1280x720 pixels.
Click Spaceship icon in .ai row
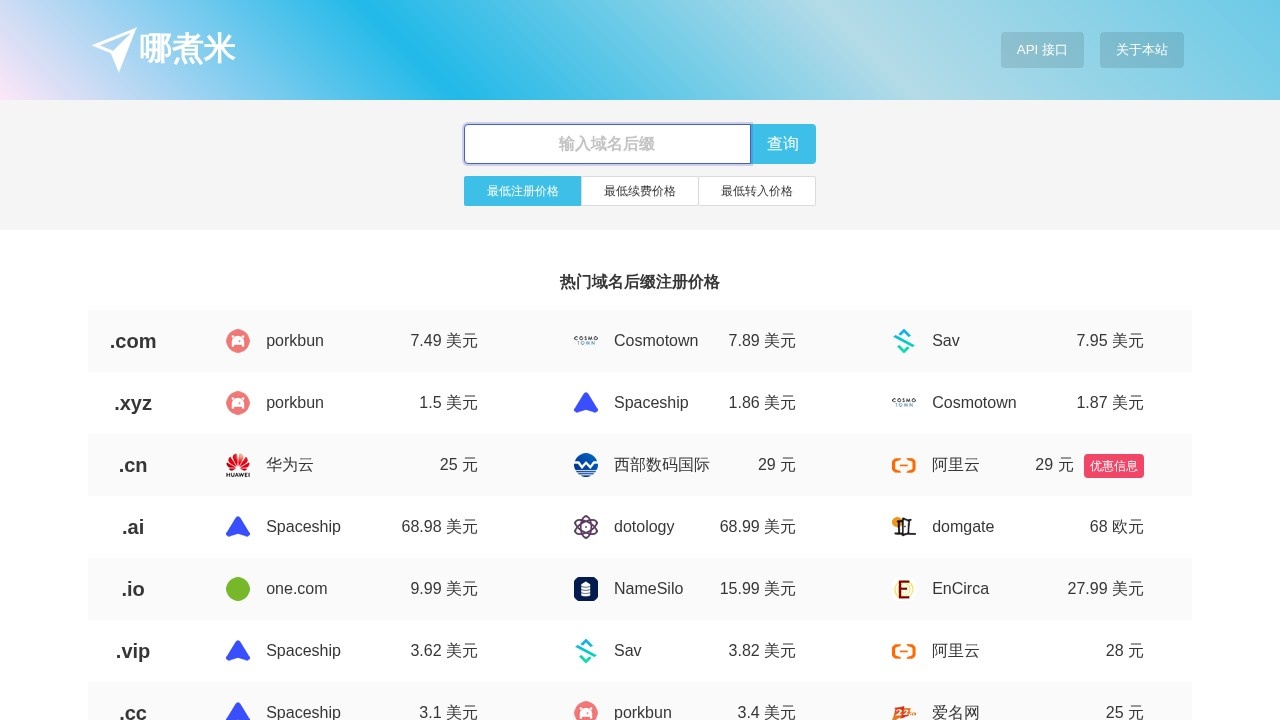pyautogui.click(x=238, y=527)
